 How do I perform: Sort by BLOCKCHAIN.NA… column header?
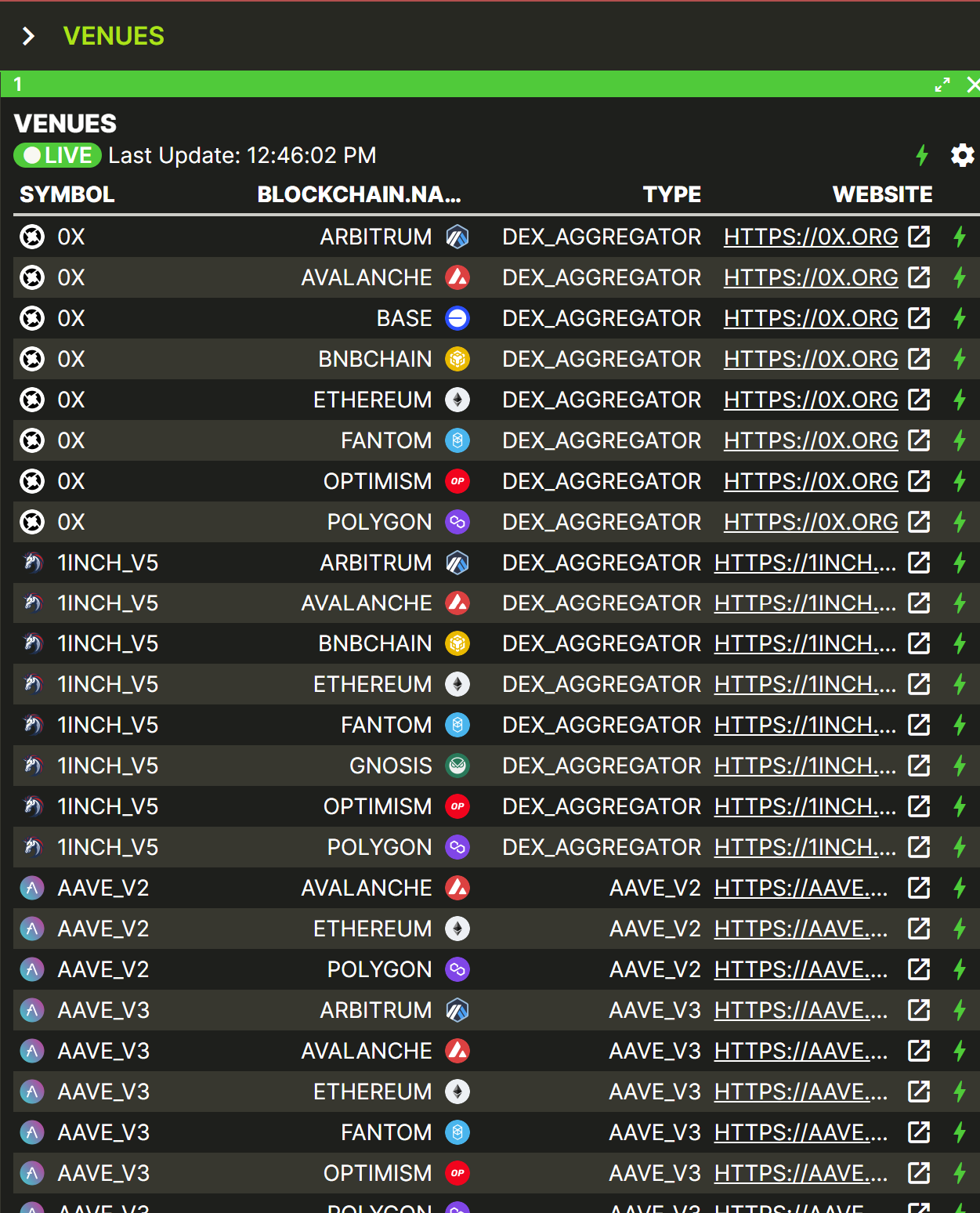[359, 194]
